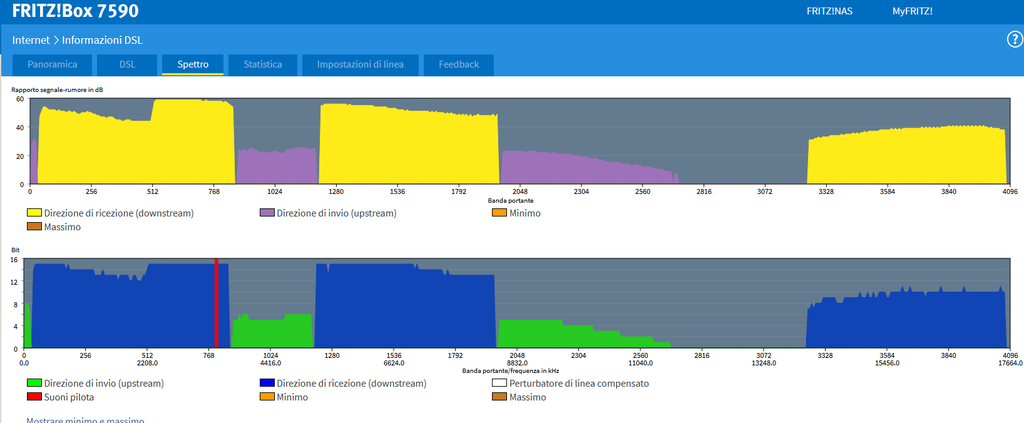Image resolution: width=1024 pixels, height=423 pixels.
Task: Click red Suoni pilota legend swatch
Action: 34,397
